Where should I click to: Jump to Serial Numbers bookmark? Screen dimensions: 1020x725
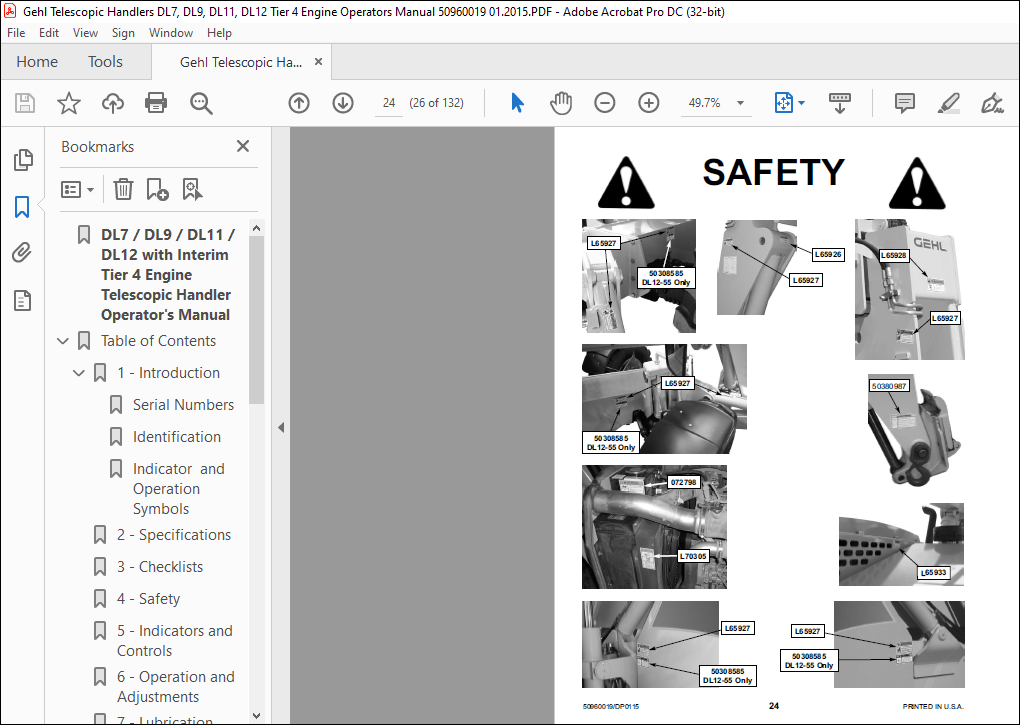coord(183,404)
